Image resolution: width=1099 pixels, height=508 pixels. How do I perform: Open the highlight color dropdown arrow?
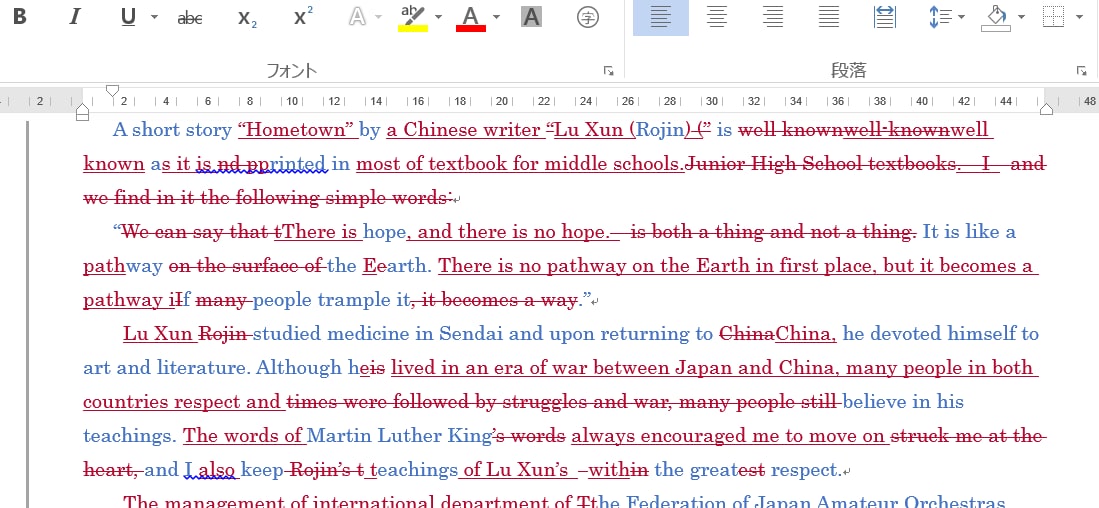(439, 17)
